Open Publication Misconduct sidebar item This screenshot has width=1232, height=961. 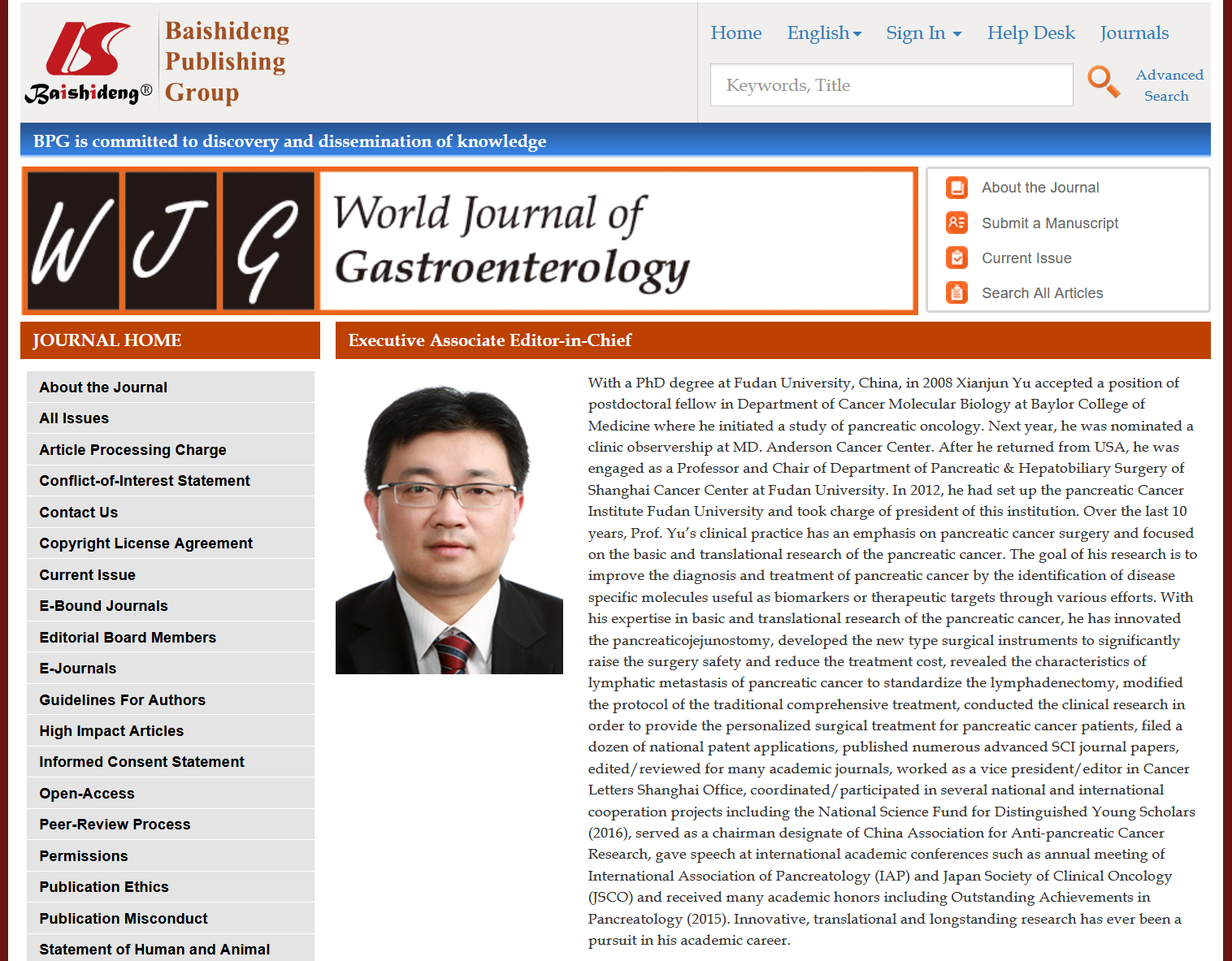click(x=171, y=919)
